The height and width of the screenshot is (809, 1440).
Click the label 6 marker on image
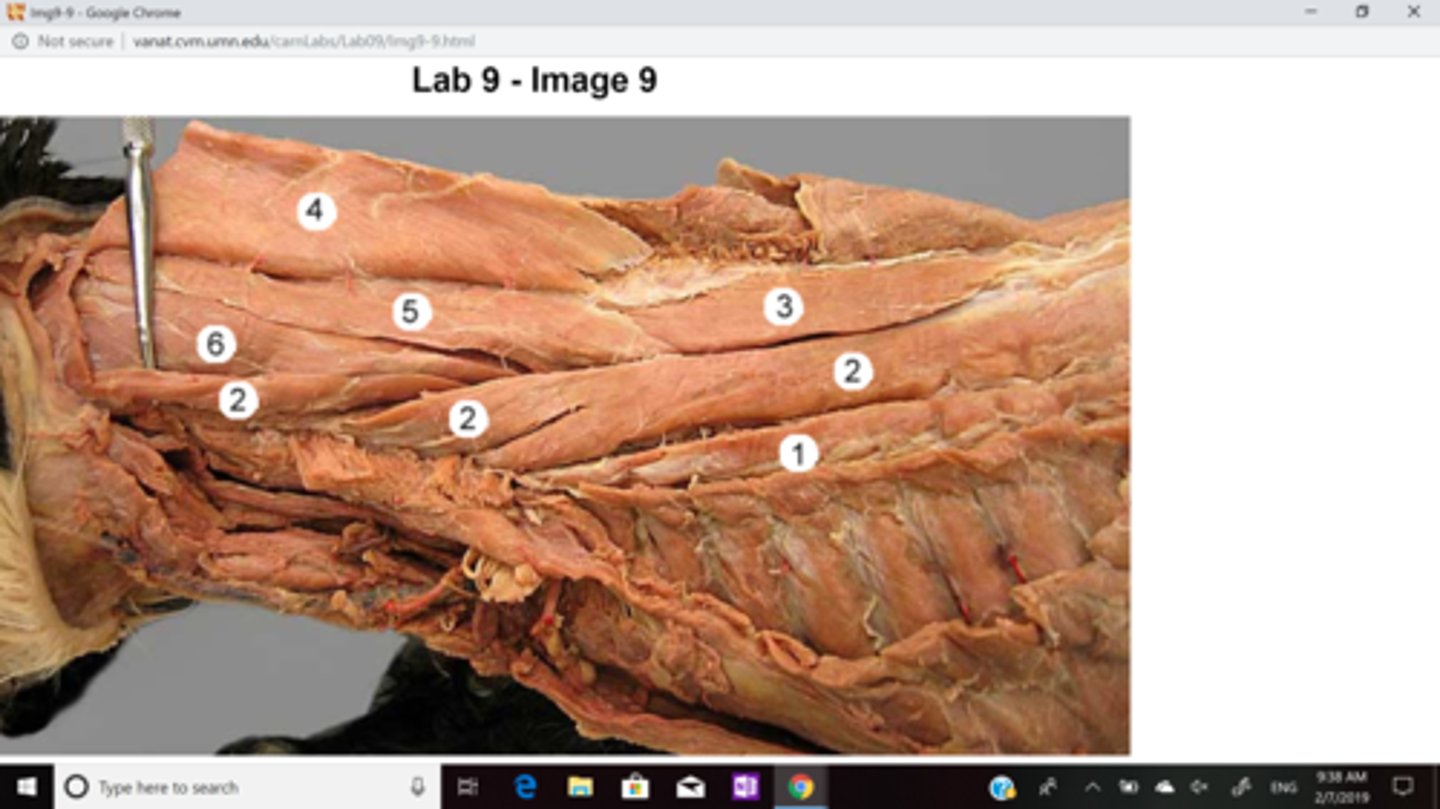tap(215, 344)
